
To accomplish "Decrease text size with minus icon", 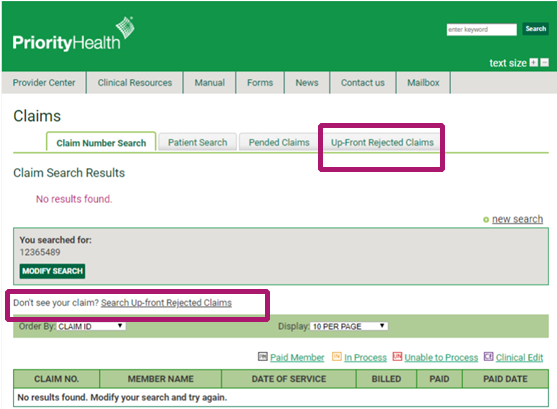I will 545,63.
